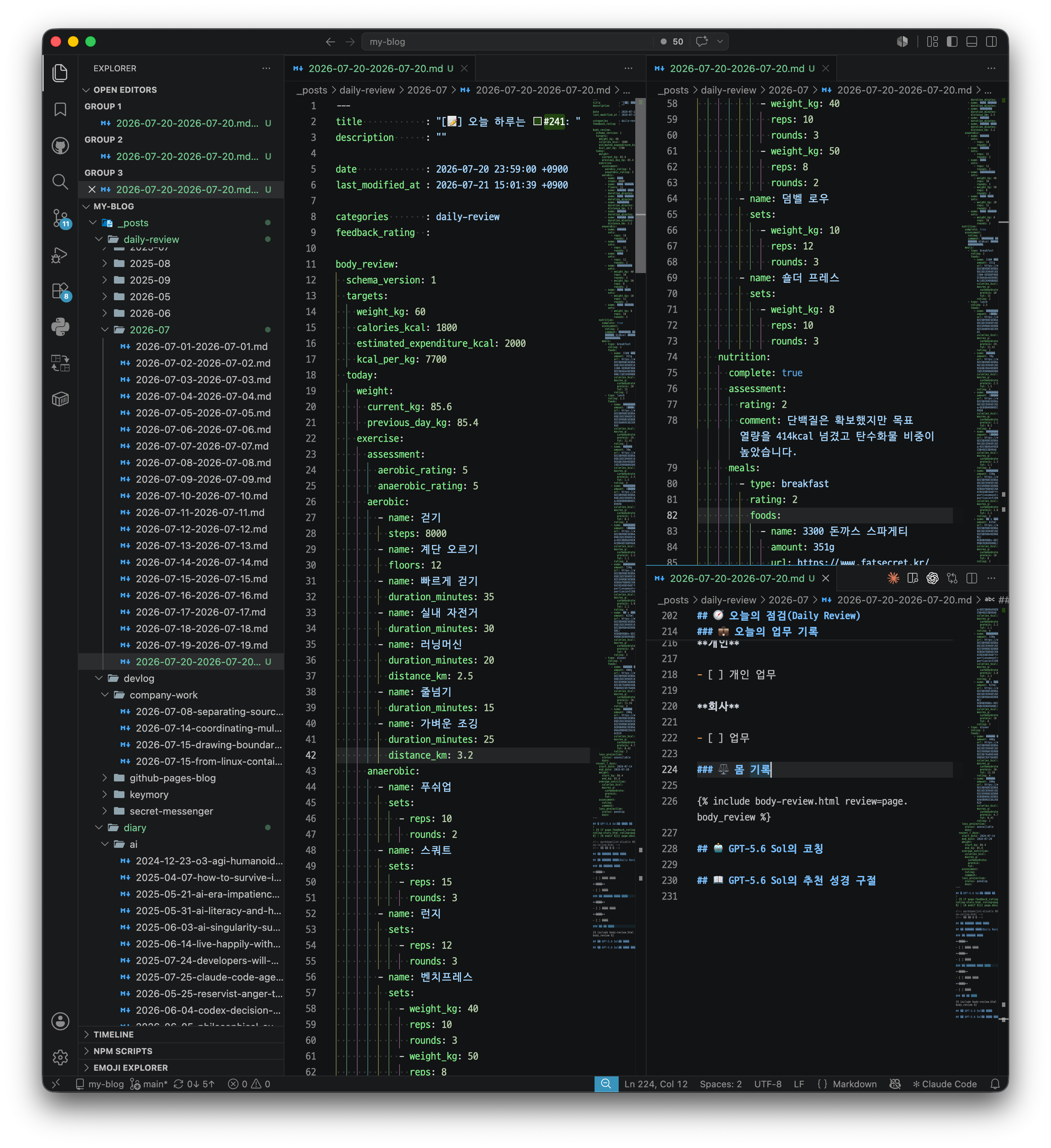Collapse the 2026-07 folder
Screen dimensions: 1051x1148
[104, 330]
